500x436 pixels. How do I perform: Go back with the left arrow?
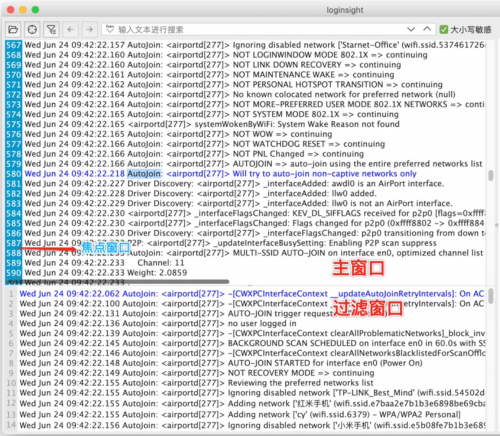[70, 30]
